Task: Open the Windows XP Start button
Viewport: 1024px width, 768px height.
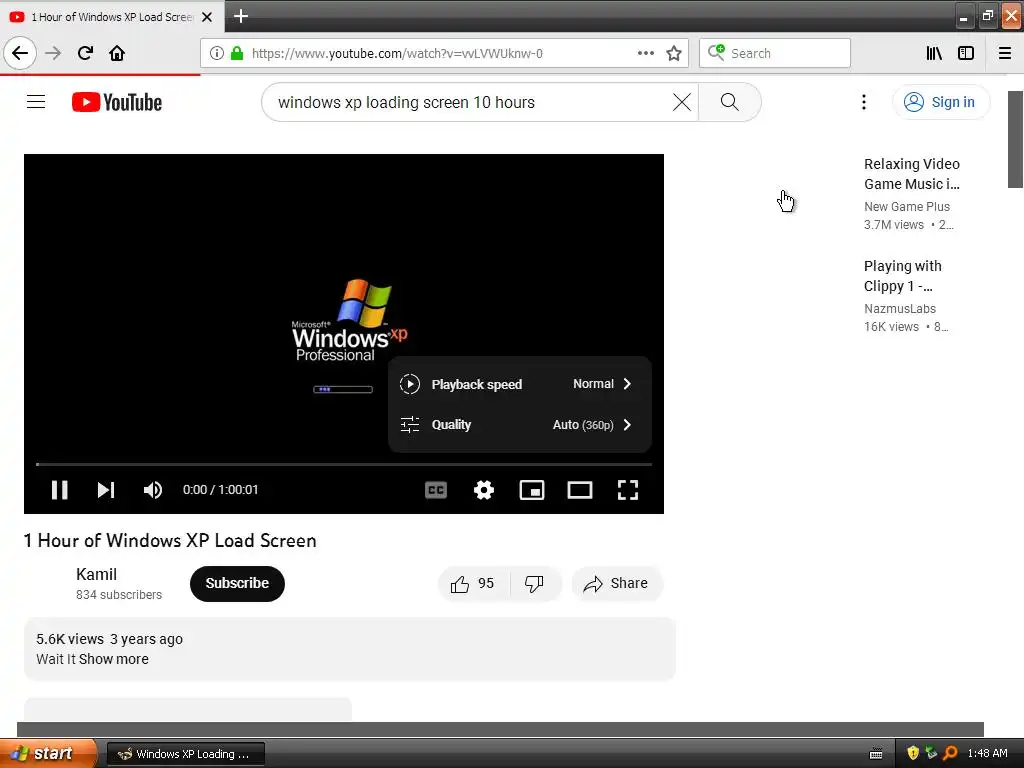Action: [47, 753]
